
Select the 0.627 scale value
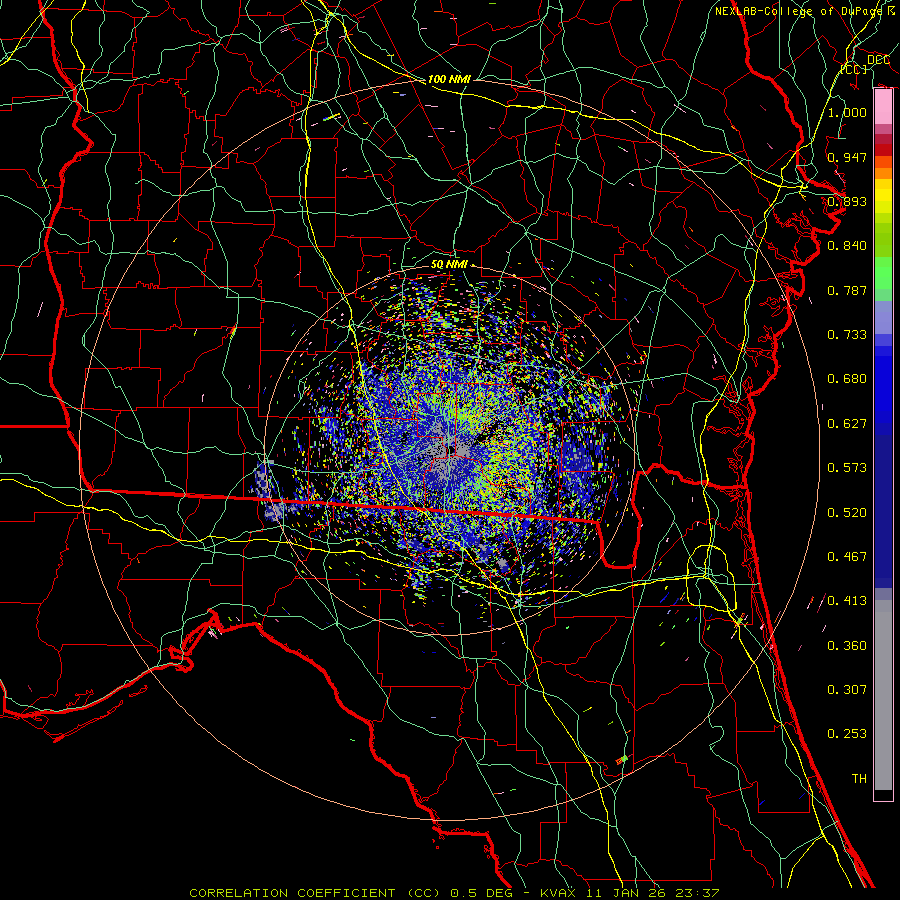847,424
